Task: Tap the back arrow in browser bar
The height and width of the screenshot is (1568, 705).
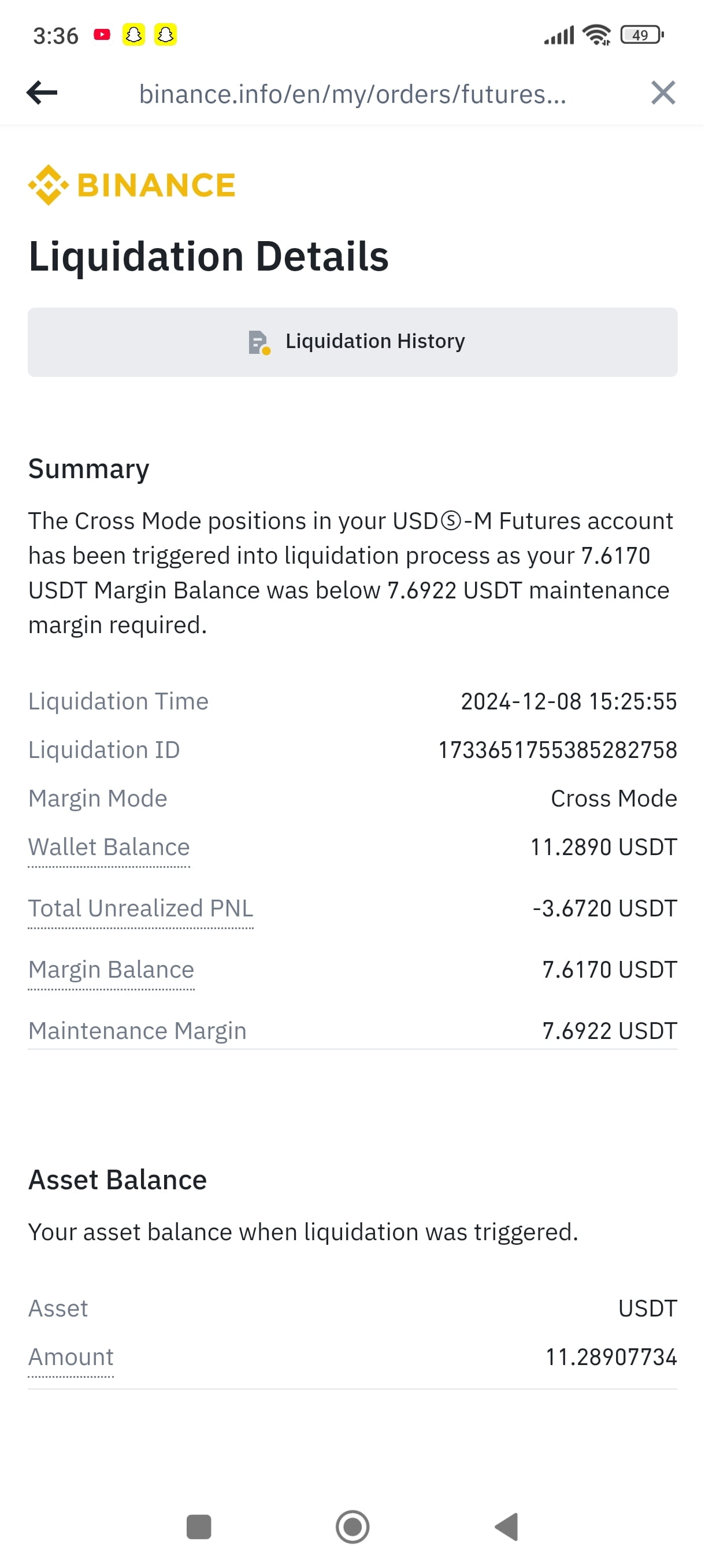Action: tap(42, 93)
